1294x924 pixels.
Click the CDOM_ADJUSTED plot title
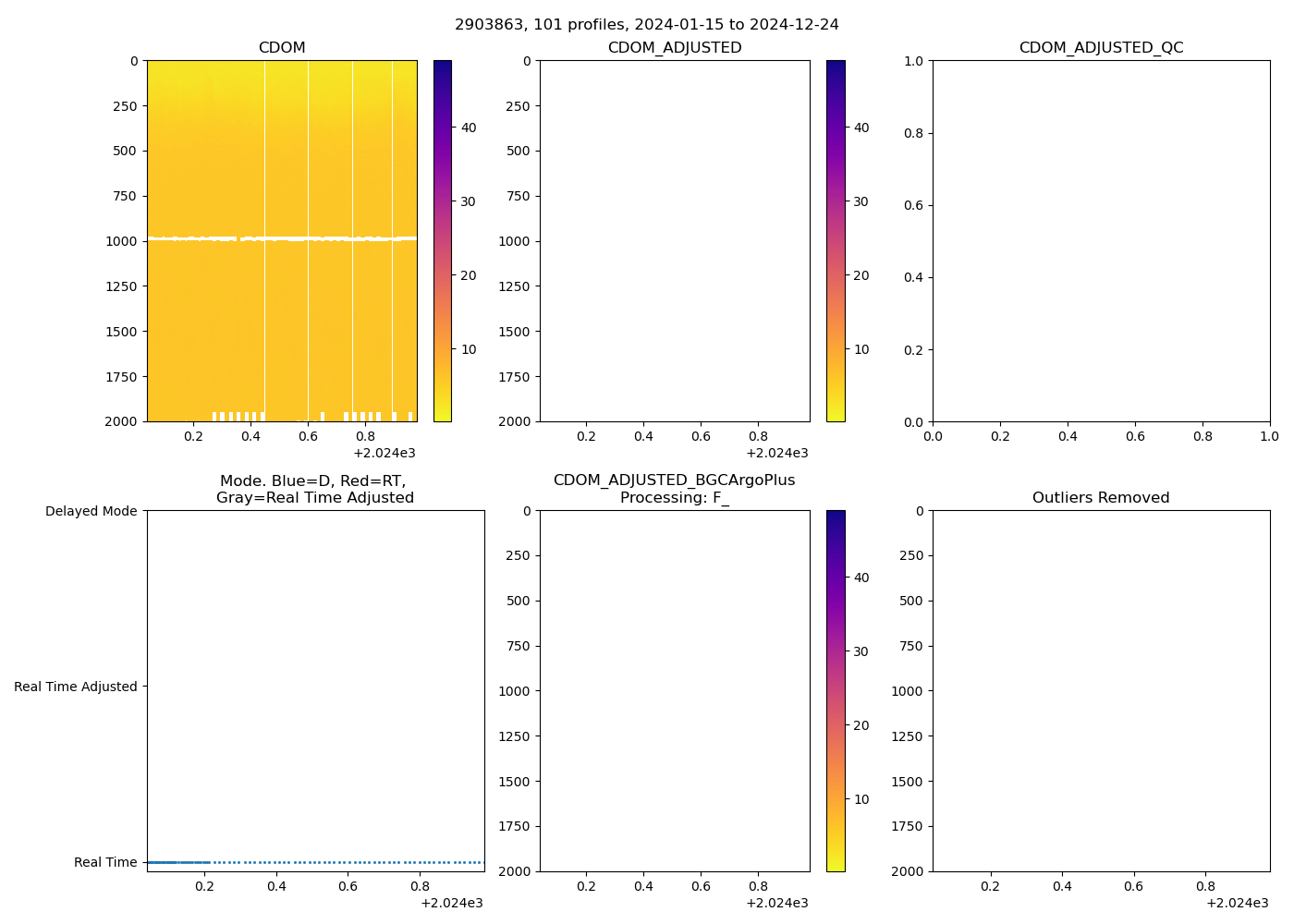674,48
